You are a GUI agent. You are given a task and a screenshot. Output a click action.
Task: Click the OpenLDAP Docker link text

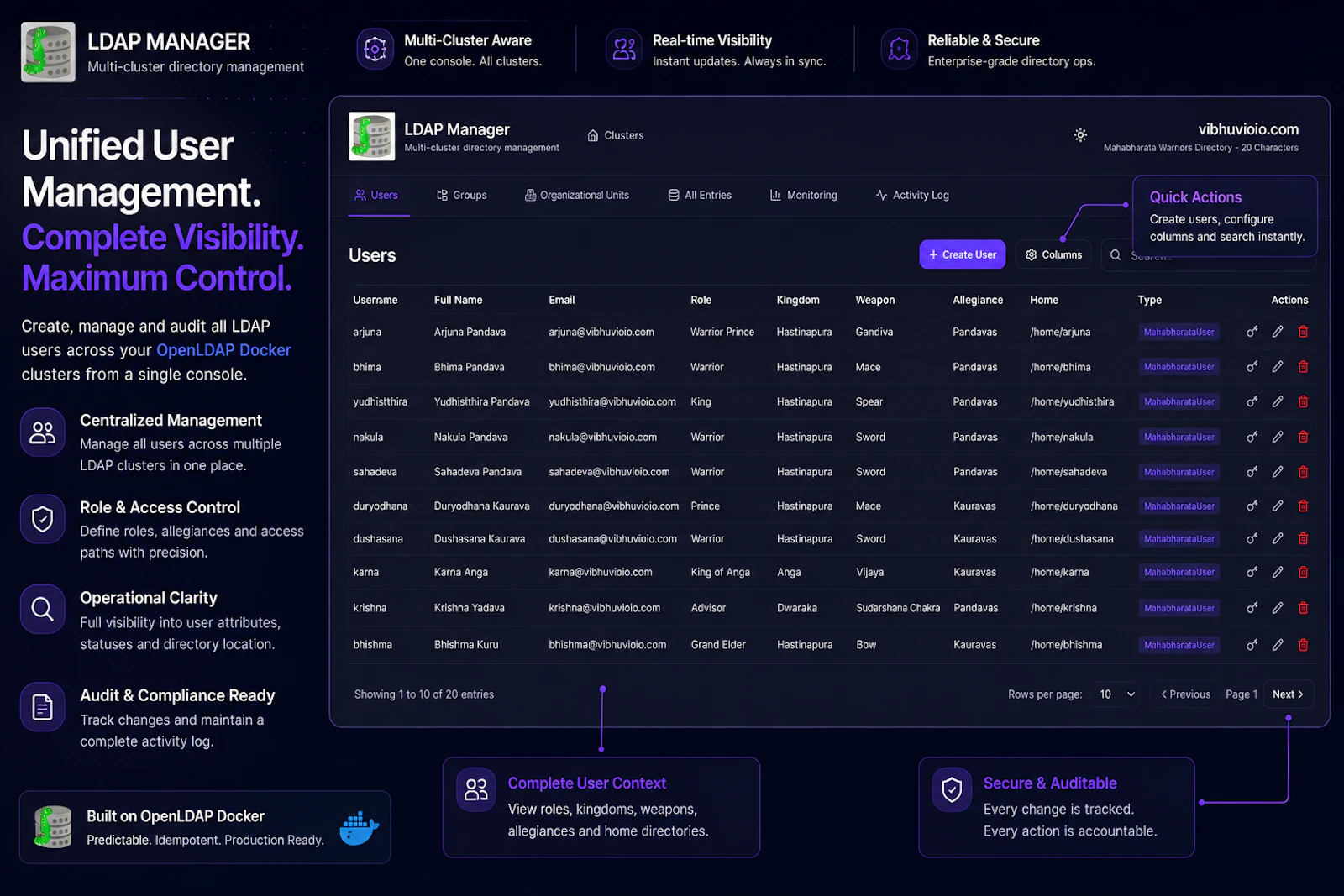[223, 350]
